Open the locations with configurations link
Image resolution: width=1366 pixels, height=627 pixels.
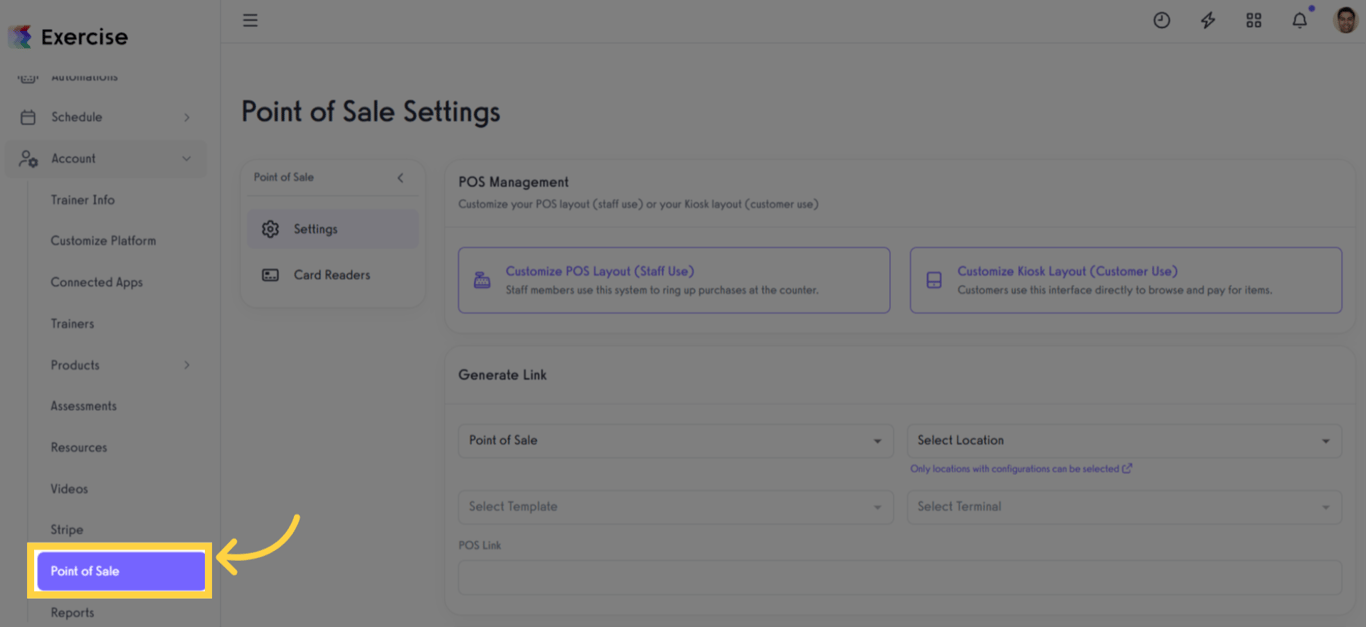coord(1020,469)
